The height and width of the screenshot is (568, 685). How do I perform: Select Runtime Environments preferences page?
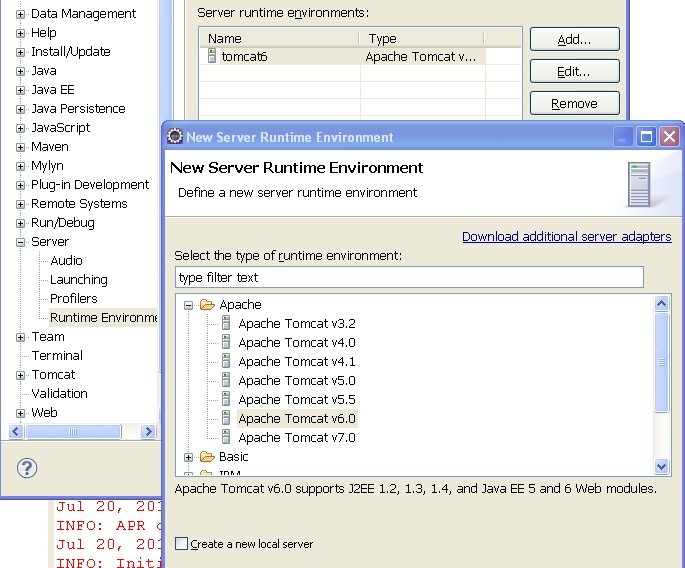click(104, 318)
